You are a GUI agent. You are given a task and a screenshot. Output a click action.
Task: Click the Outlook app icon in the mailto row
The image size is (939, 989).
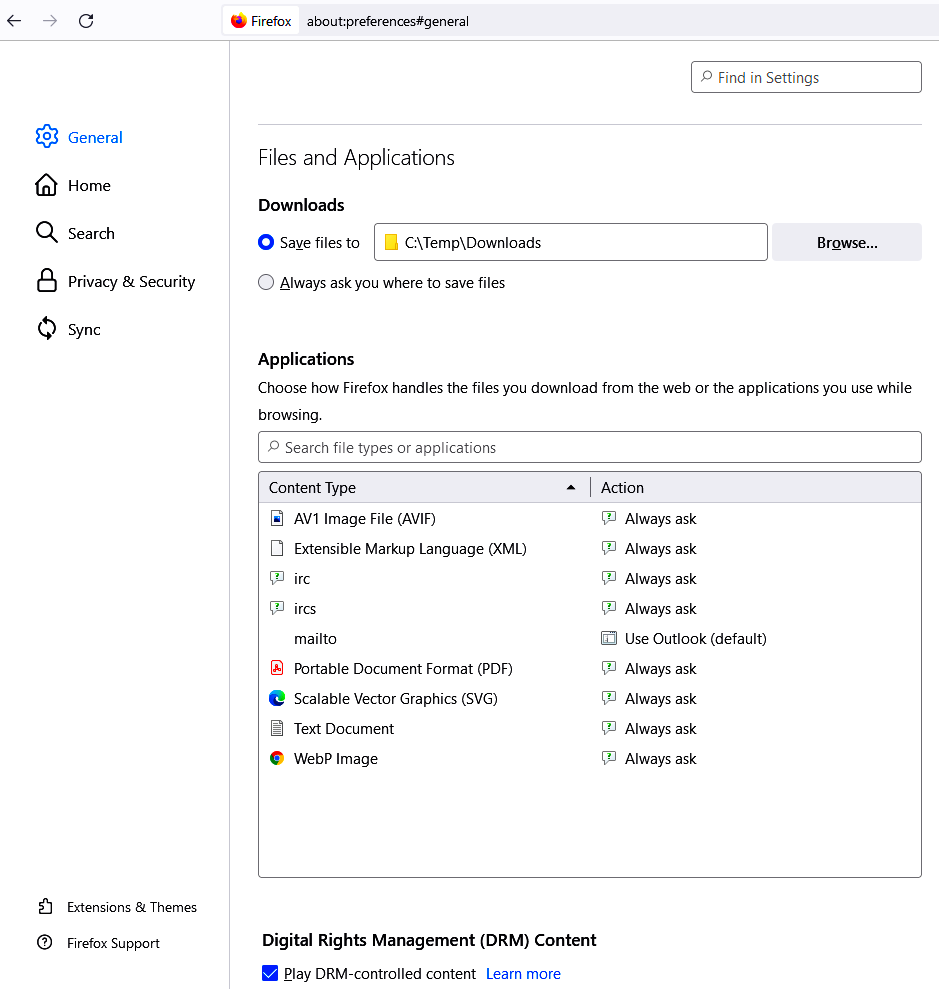coord(609,638)
